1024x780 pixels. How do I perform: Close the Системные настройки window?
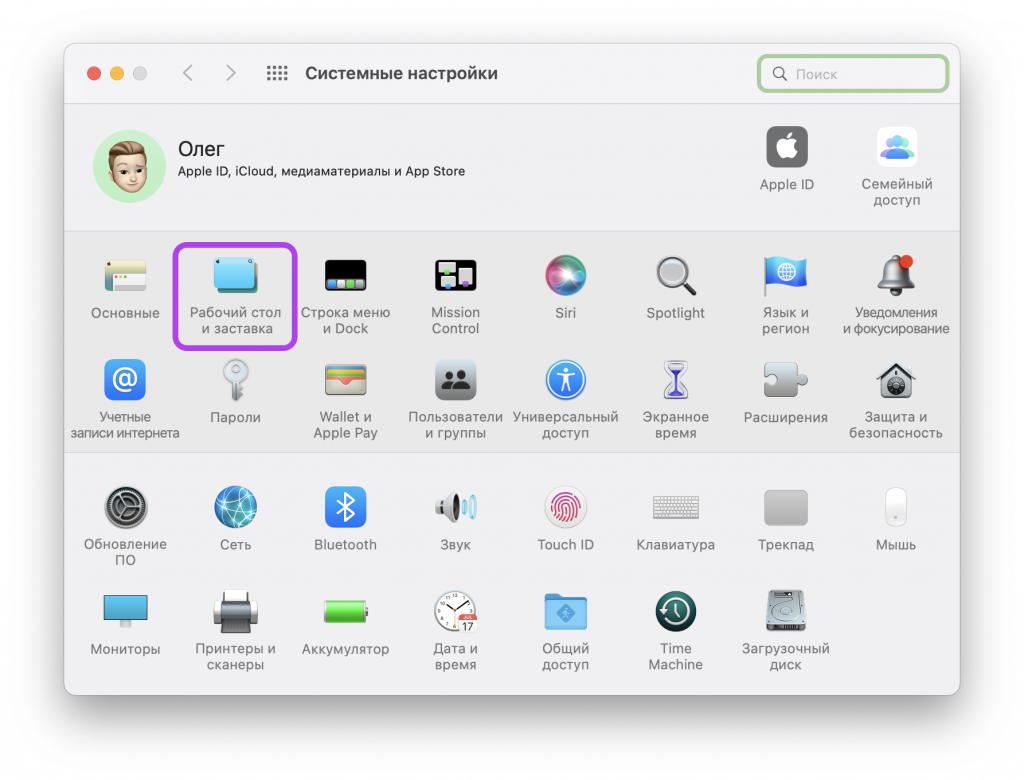(x=94, y=73)
